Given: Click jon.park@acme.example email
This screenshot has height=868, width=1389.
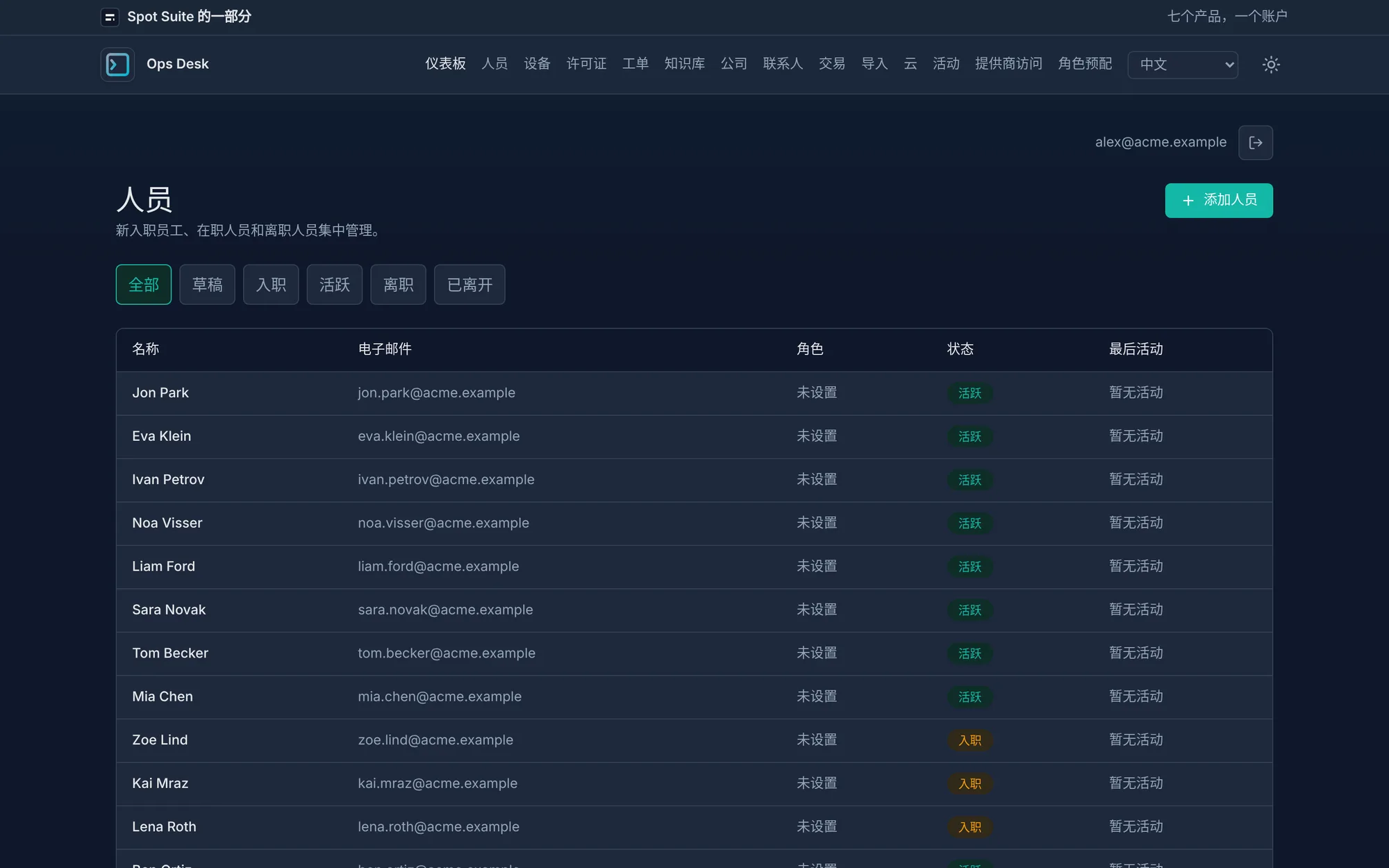Looking at the screenshot, I should click(x=436, y=393).
